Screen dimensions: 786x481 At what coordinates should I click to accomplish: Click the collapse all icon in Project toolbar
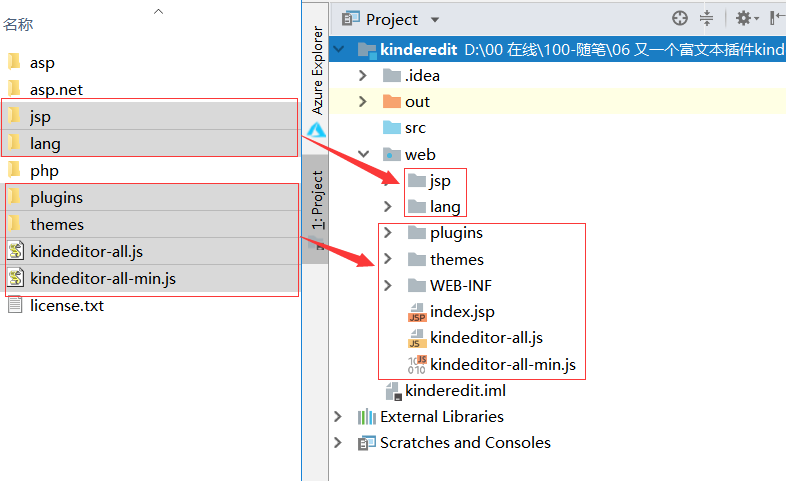point(706,19)
